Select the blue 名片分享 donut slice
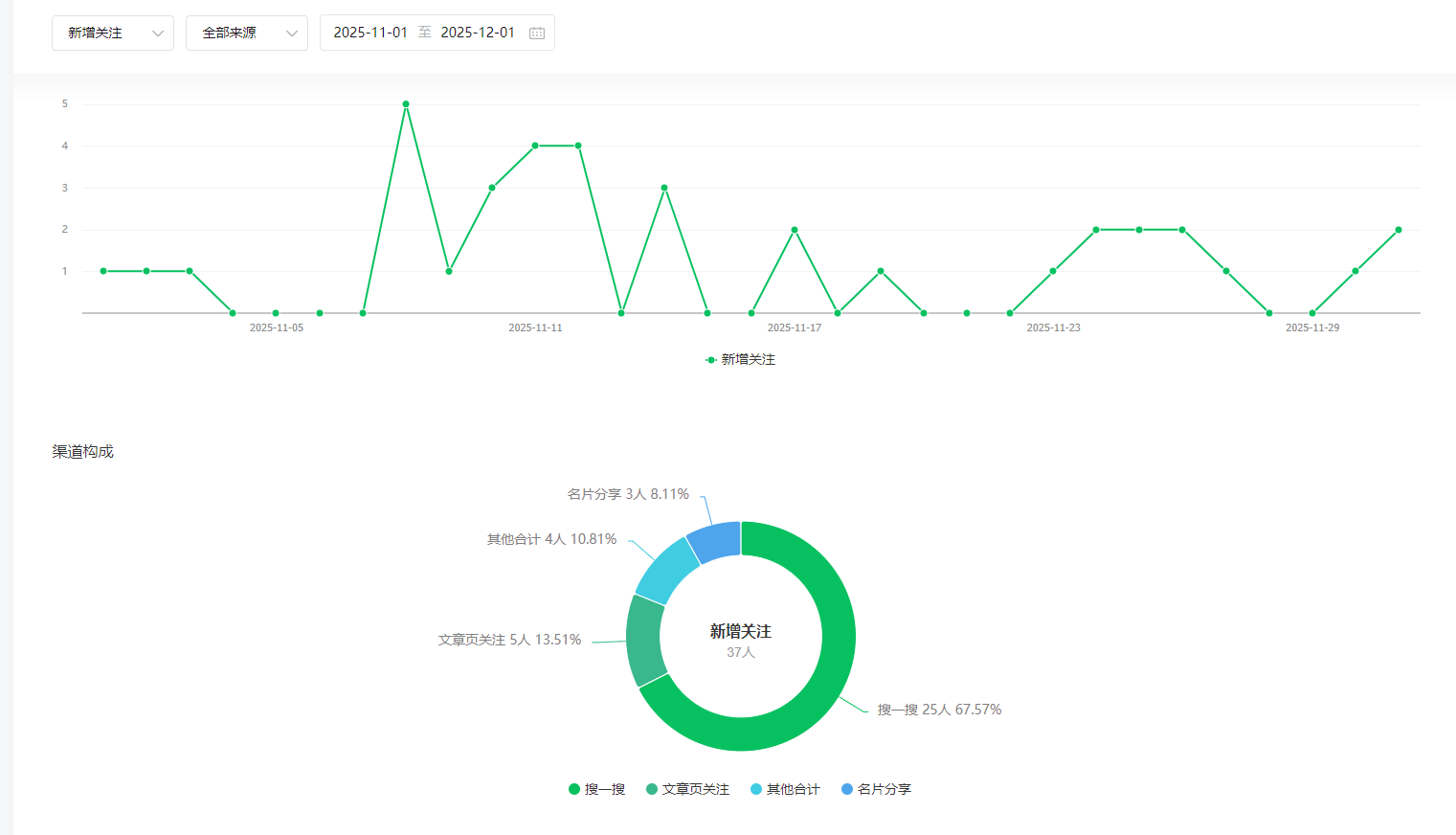 pyautogui.click(x=716, y=541)
